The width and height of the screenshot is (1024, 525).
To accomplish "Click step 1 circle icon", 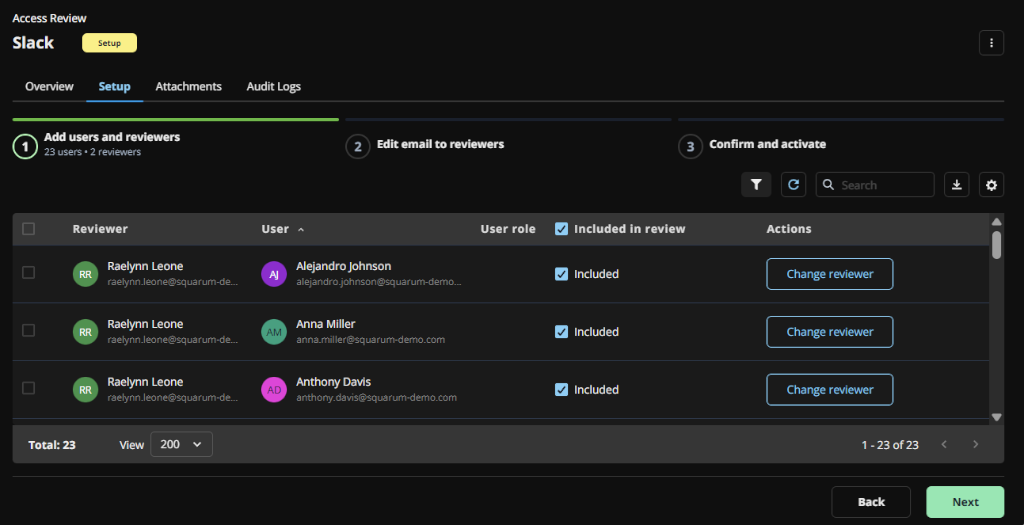I will pos(25,146).
